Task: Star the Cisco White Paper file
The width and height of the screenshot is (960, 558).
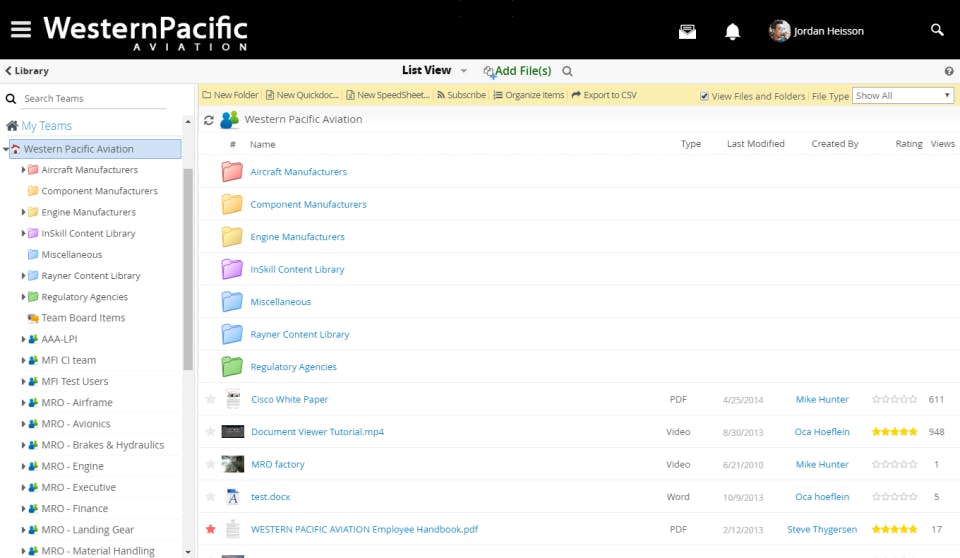Action: coord(210,399)
